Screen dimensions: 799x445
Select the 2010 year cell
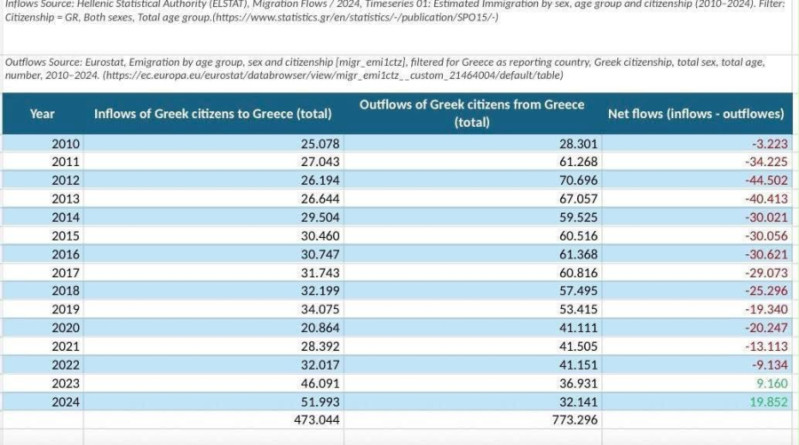pos(42,144)
